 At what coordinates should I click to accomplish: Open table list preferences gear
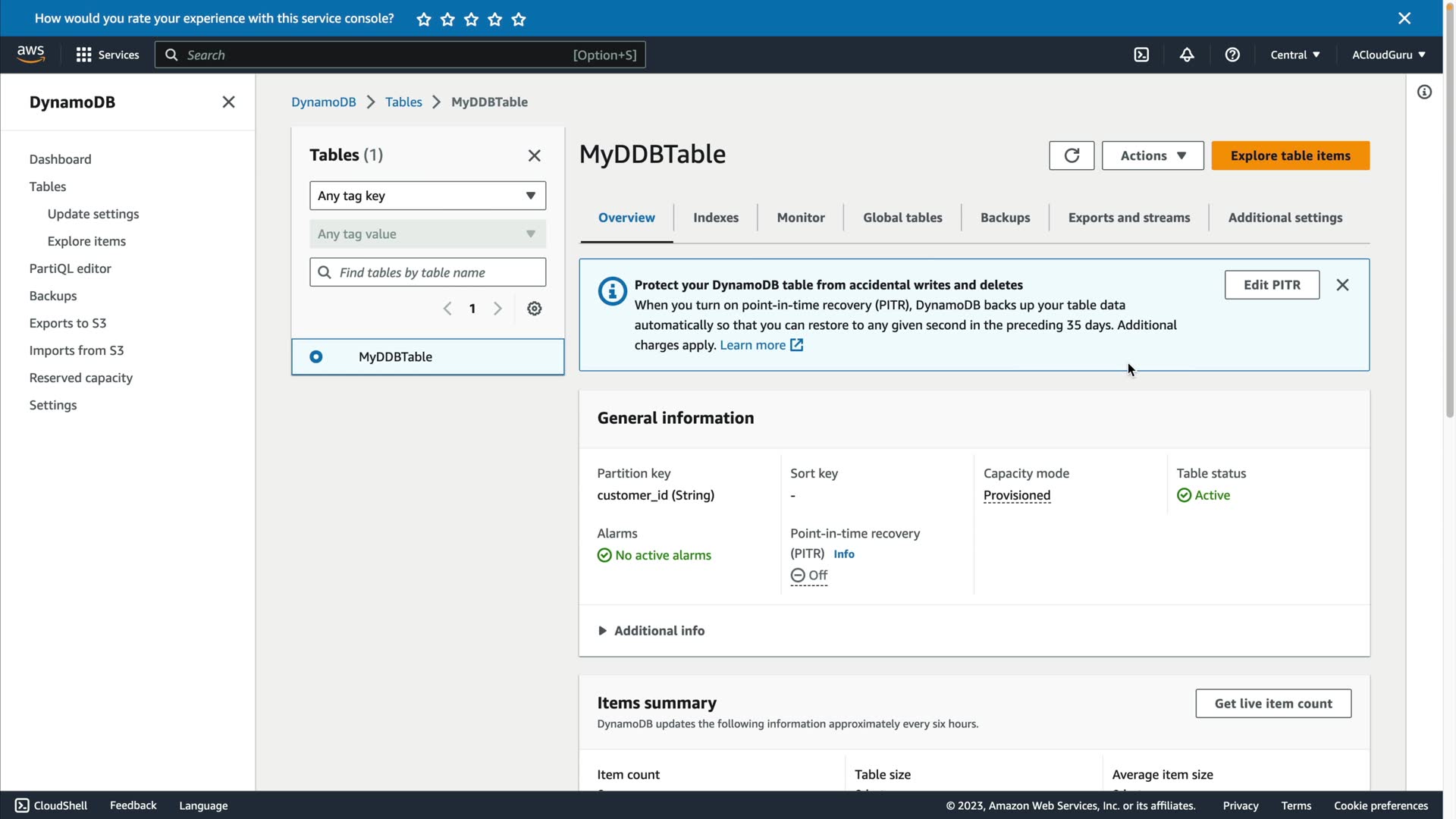pyautogui.click(x=535, y=309)
